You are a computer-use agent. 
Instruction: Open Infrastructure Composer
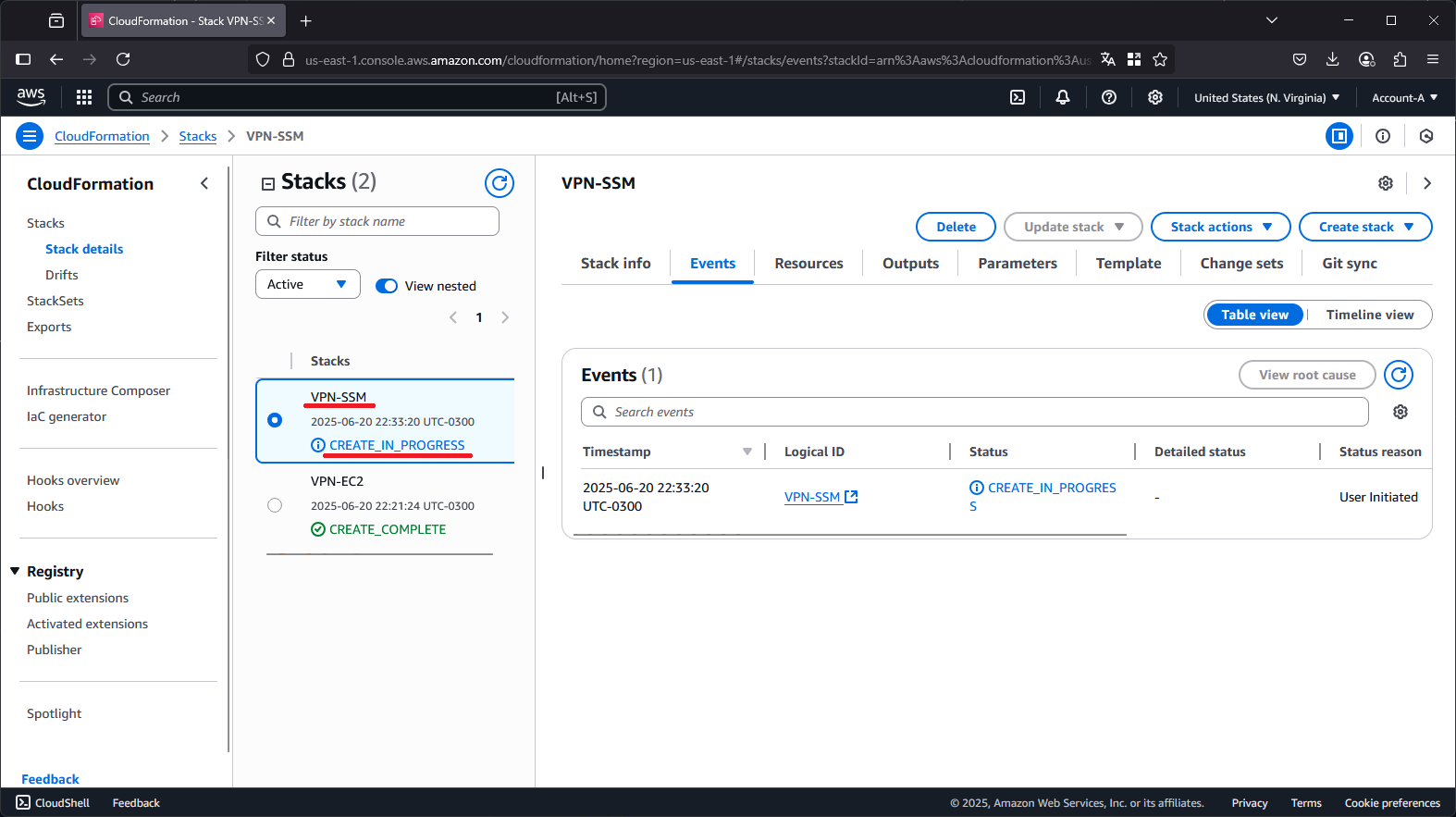click(x=98, y=390)
